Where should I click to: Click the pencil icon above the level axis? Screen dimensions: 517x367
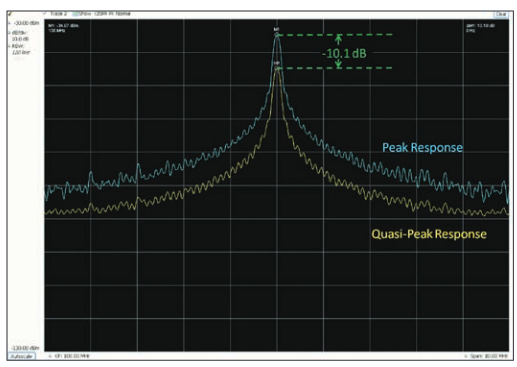coord(10,14)
